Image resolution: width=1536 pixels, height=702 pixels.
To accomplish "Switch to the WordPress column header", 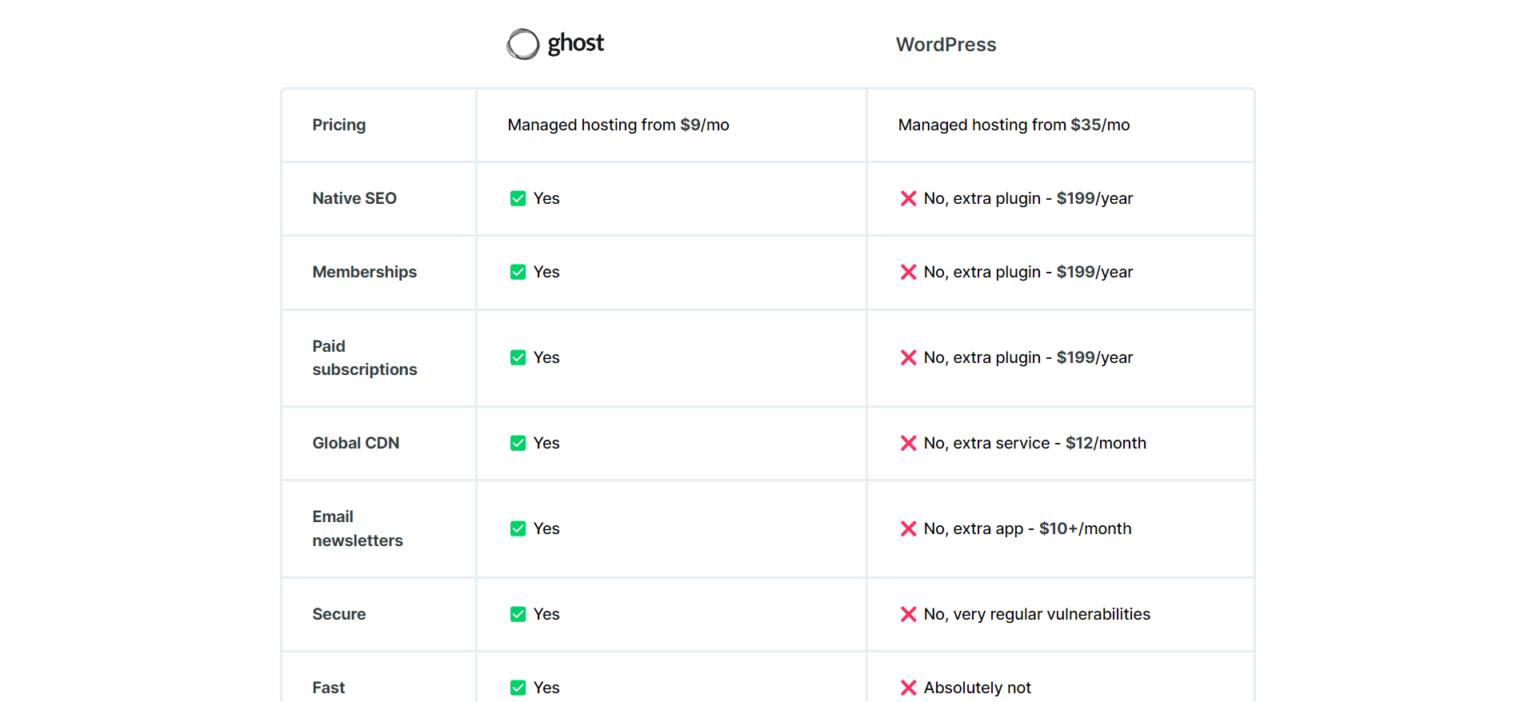I will (946, 44).
